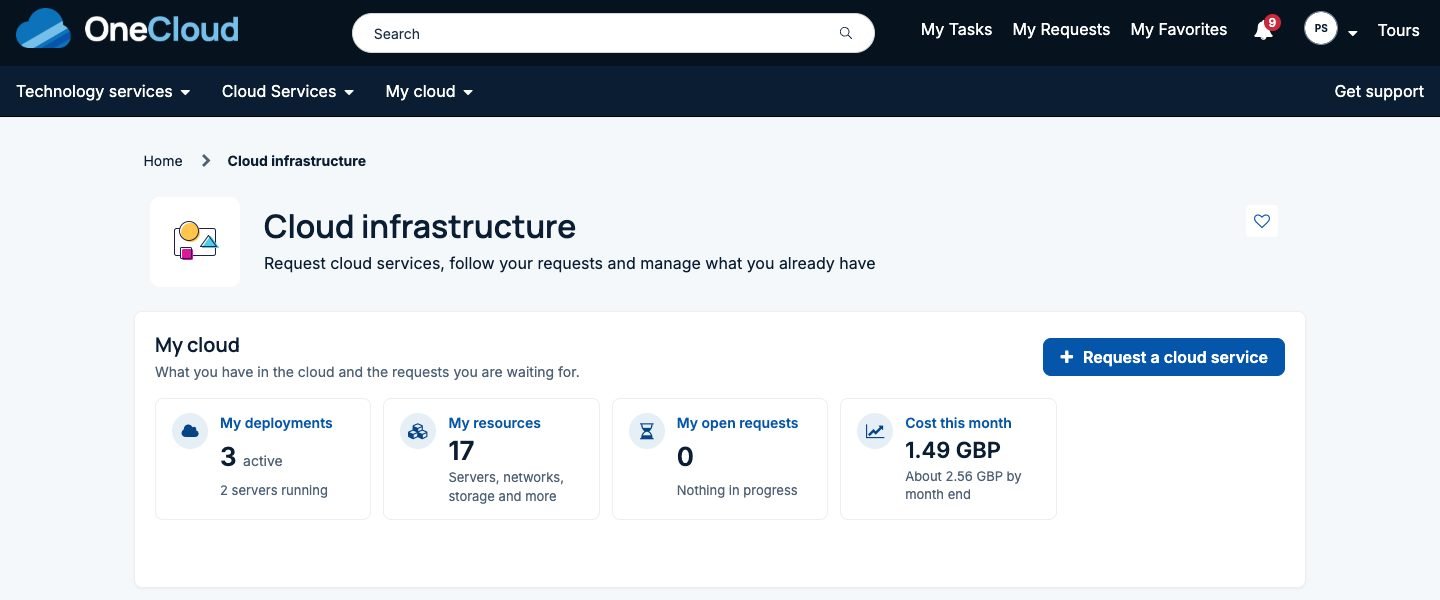Screen dimensions: 1440x600
Task: Click the chart icon in Cost this month
Action: [875, 431]
